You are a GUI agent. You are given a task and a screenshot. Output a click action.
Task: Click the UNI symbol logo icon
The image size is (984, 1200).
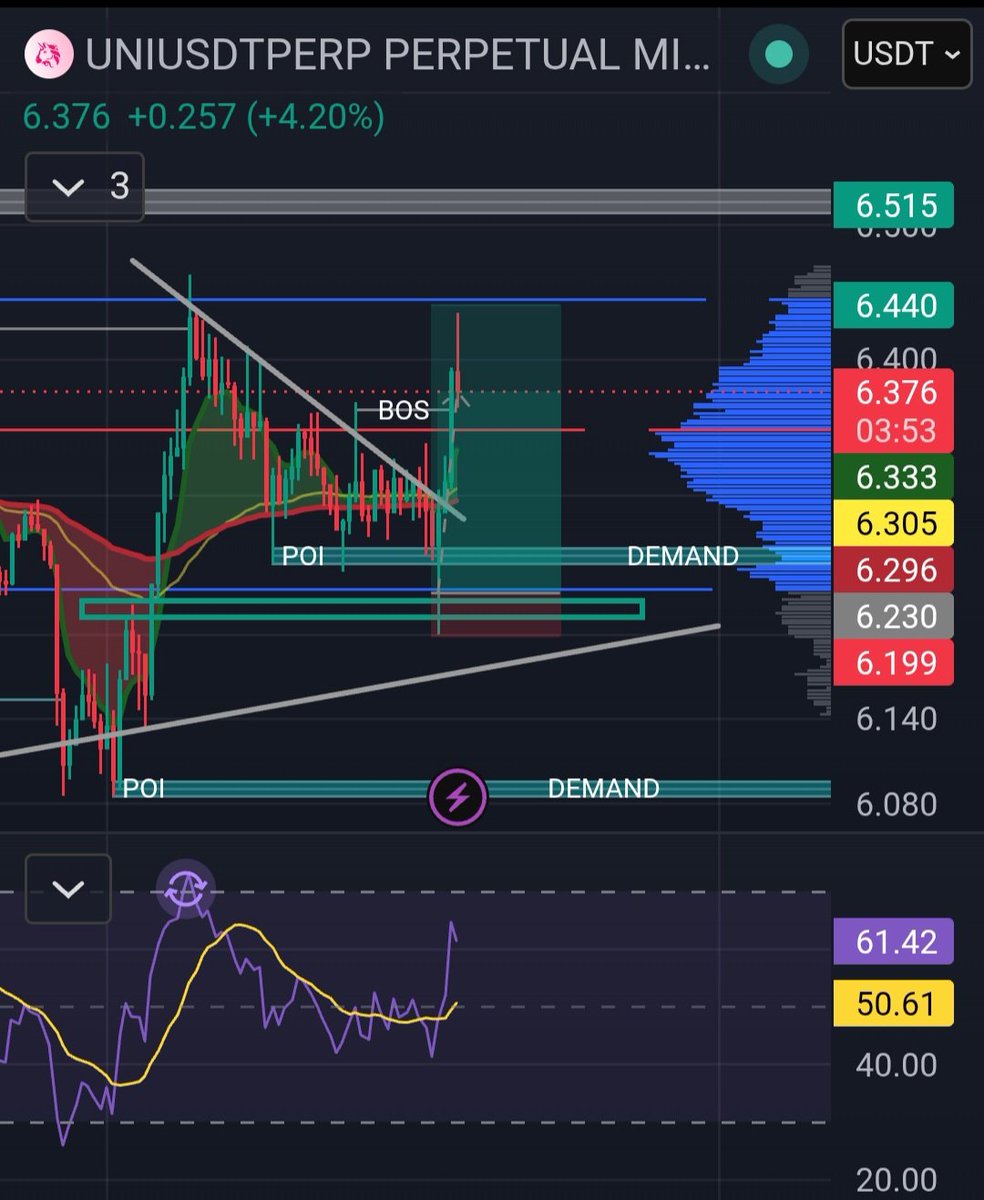pyautogui.click(x=49, y=56)
